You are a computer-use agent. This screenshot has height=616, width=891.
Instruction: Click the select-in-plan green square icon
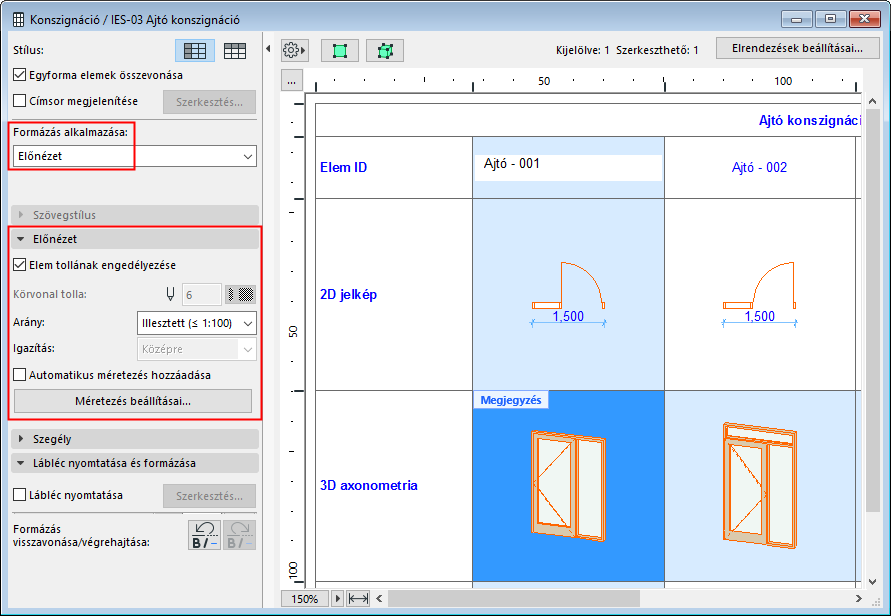(340, 51)
